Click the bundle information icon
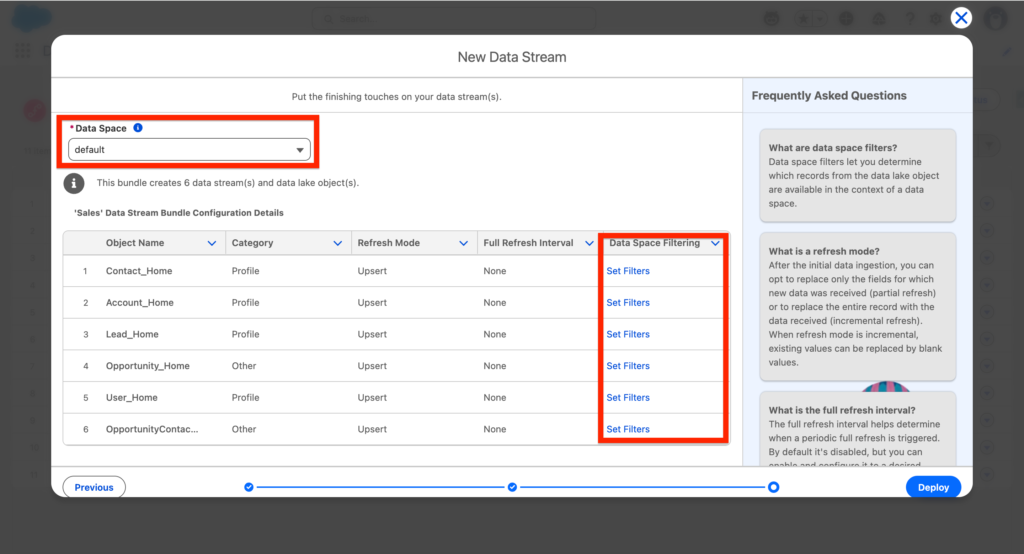Viewport: 1024px width, 554px height. (x=73, y=183)
